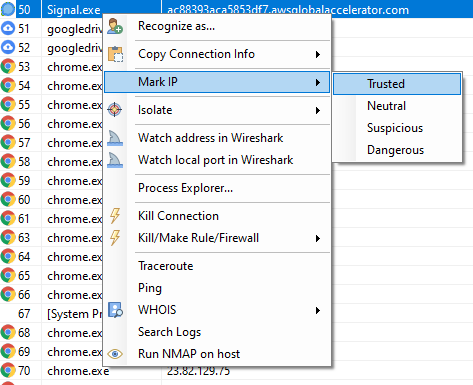This screenshot has width=473, height=385.
Task: Click the lightning bolt icon for Kill Connection
Action: point(115,216)
